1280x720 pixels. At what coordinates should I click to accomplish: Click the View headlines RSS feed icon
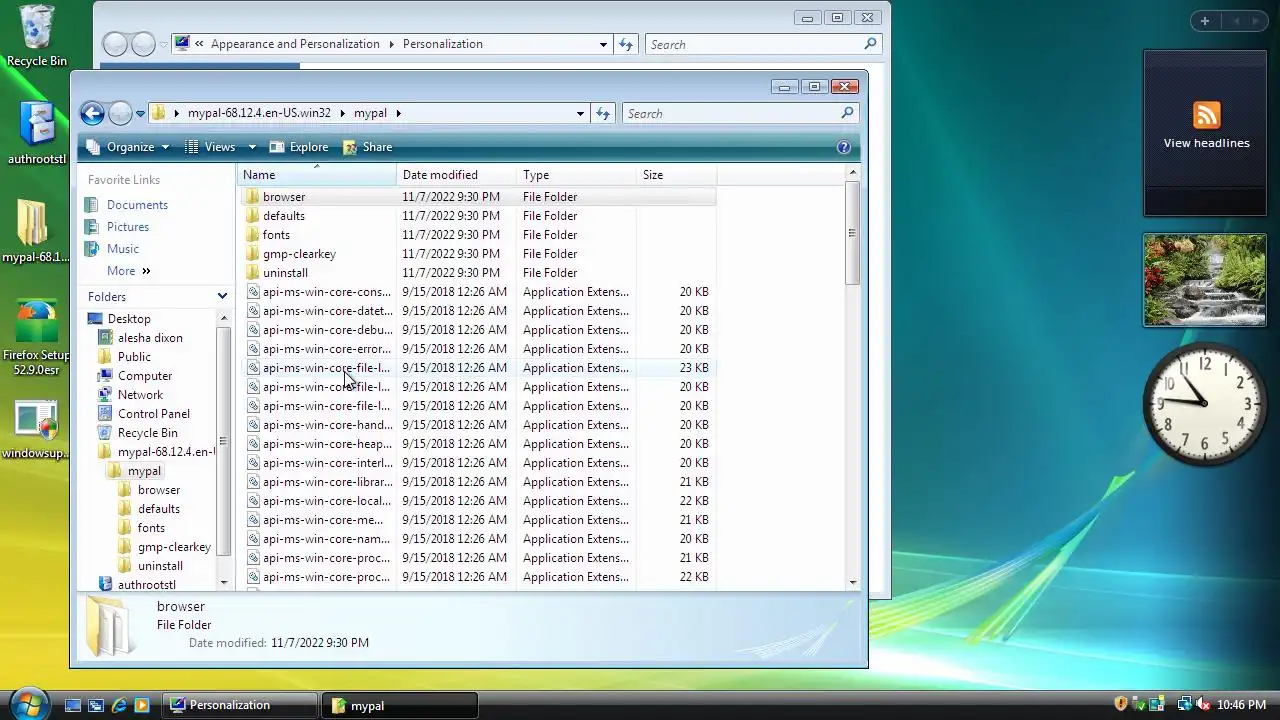1206,115
